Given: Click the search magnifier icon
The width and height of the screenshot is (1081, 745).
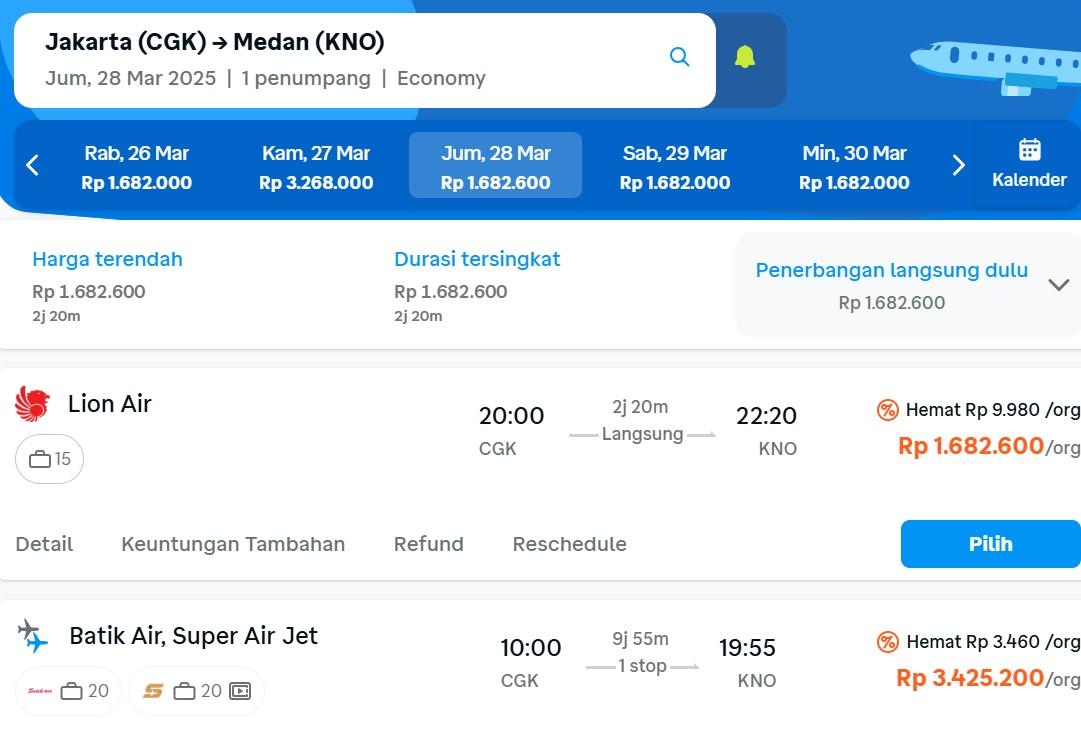Looking at the screenshot, I should click(680, 57).
